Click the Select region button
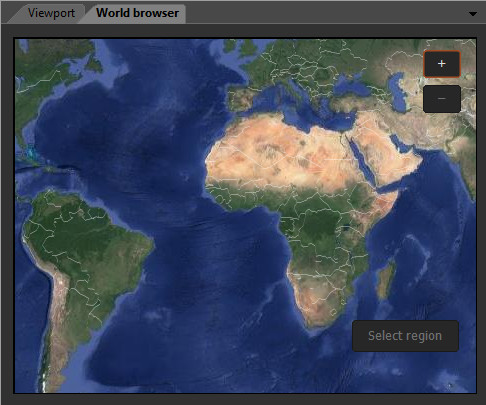This screenshot has width=486, height=405. click(405, 336)
